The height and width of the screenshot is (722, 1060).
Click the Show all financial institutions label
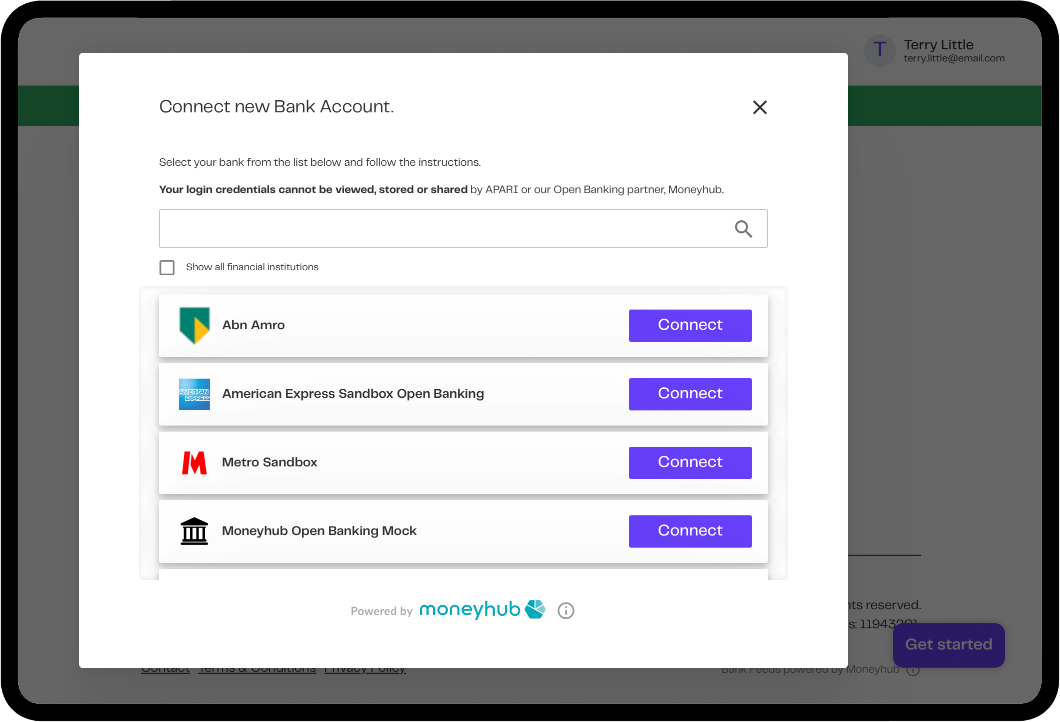pos(252,267)
